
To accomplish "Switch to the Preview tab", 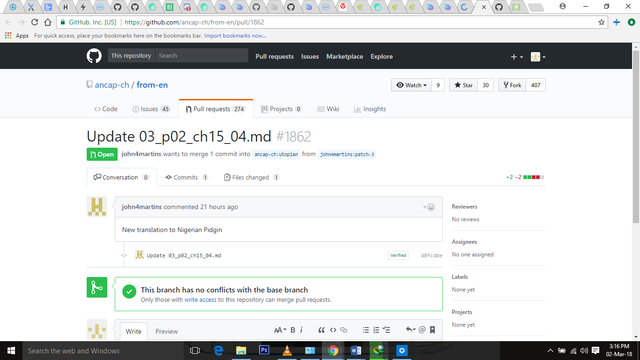I will [x=167, y=331].
